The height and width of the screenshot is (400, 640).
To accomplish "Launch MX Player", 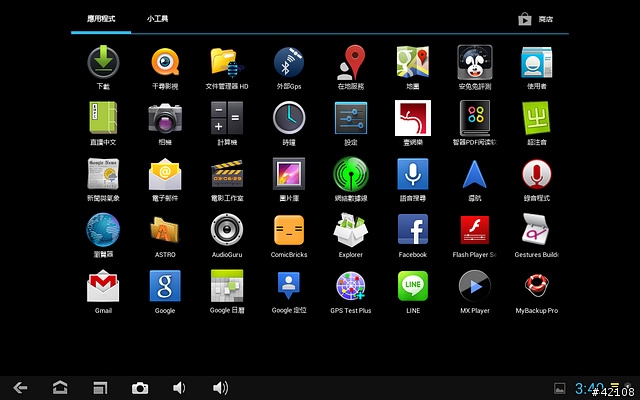I will (x=475, y=286).
